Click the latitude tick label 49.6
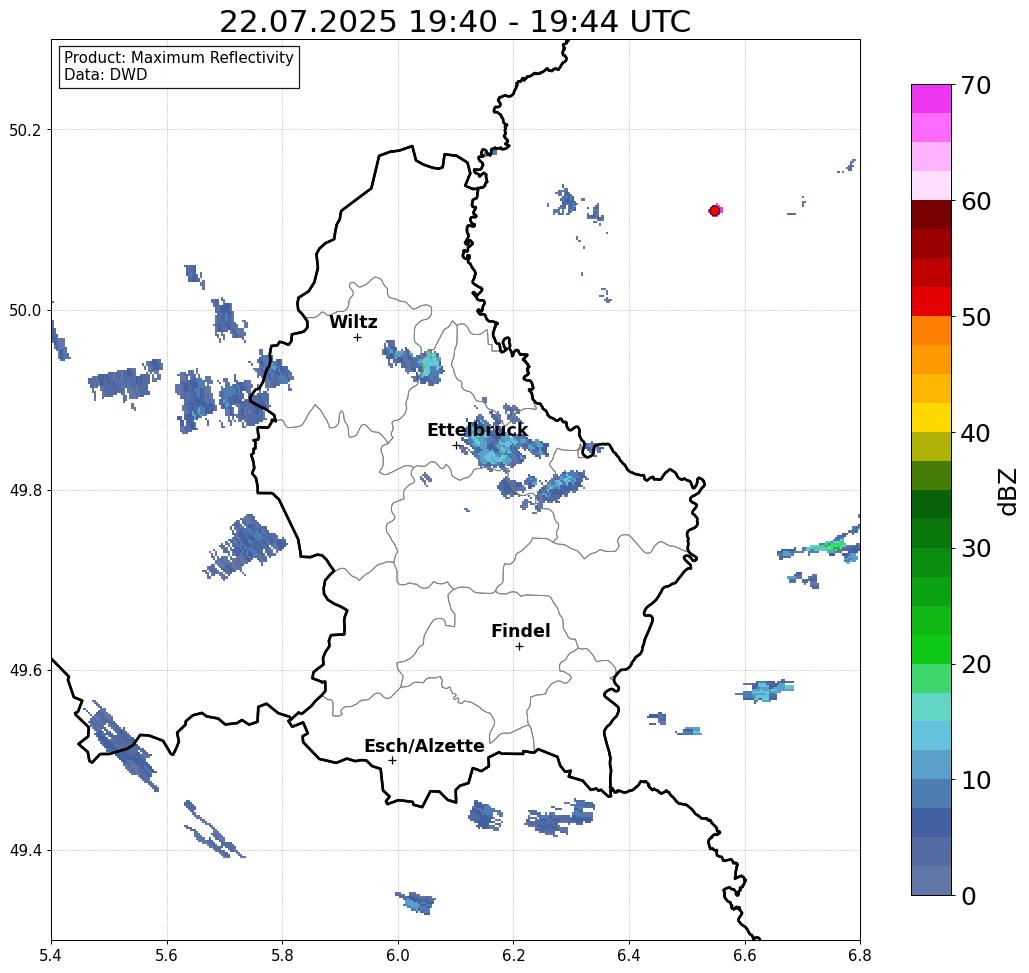The height and width of the screenshot is (973, 1029). tap(25, 671)
